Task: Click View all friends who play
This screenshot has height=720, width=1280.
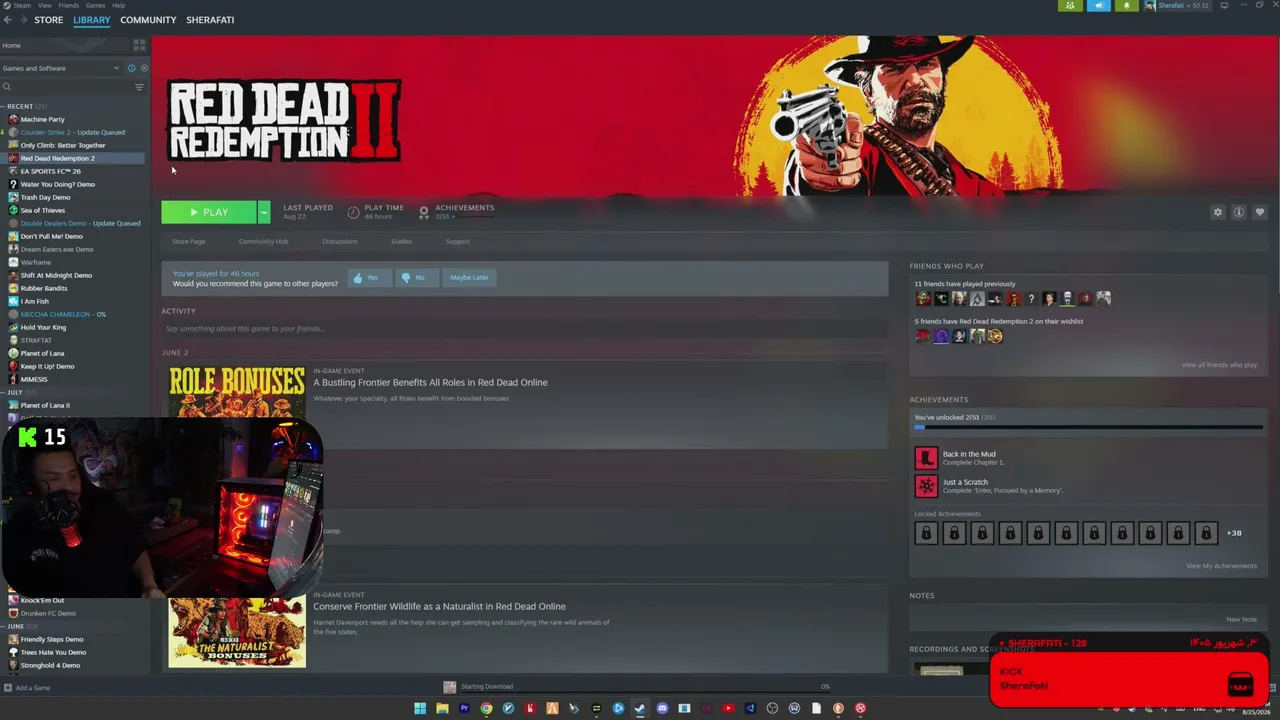Action: tap(1219, 365)
